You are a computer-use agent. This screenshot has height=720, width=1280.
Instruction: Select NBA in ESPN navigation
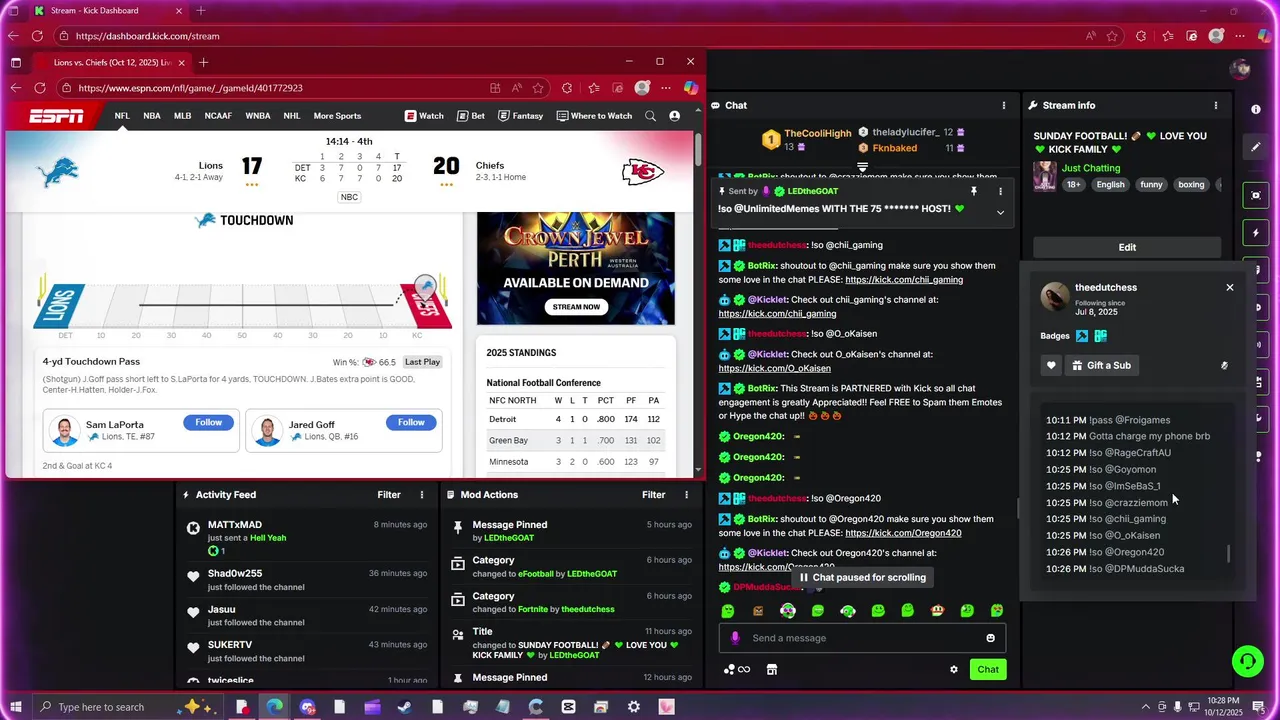pyautogui.click(x=152, y=116)
